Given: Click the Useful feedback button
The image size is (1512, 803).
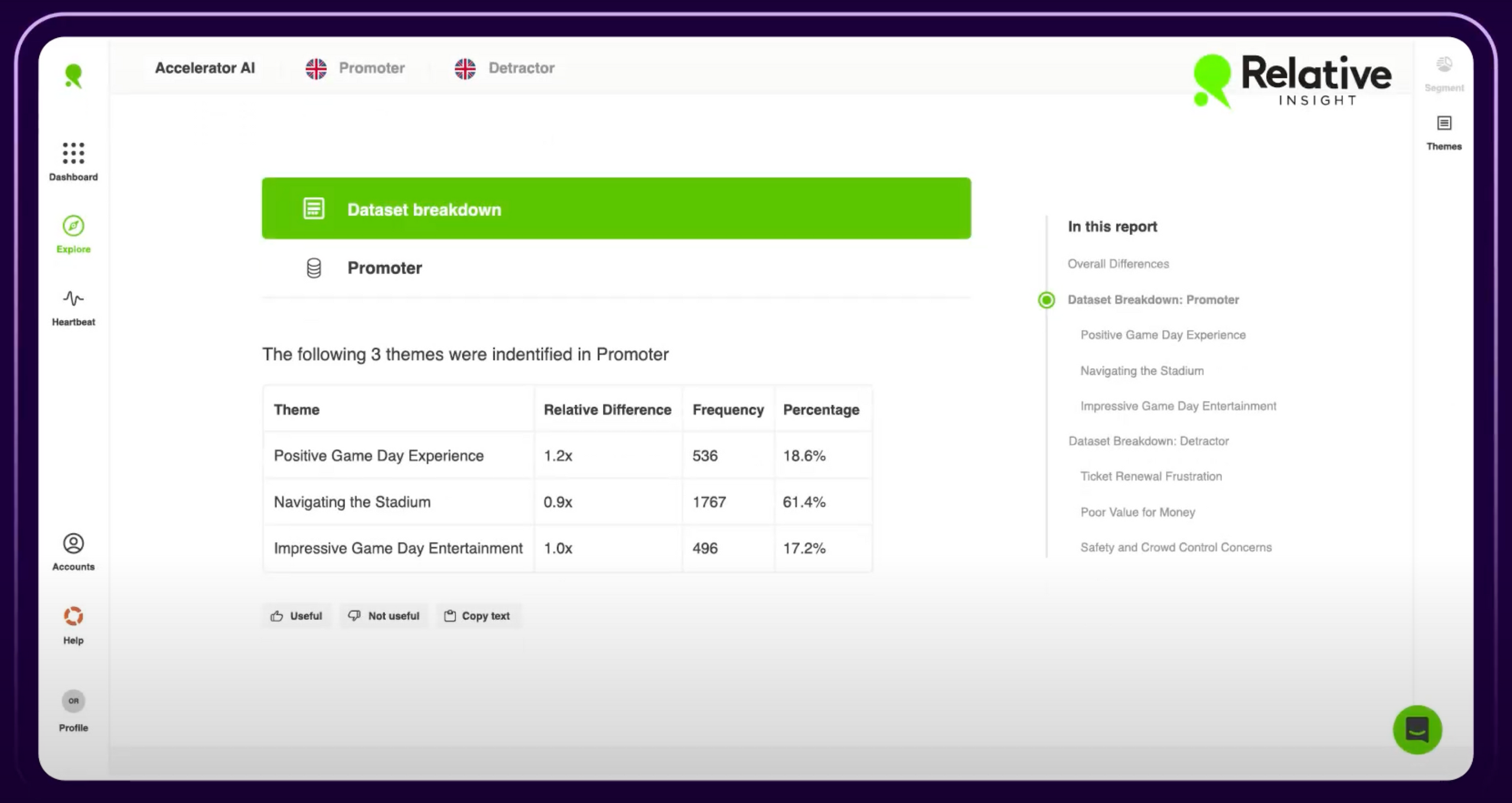Looking at the screenshot, I should point(296,615).
